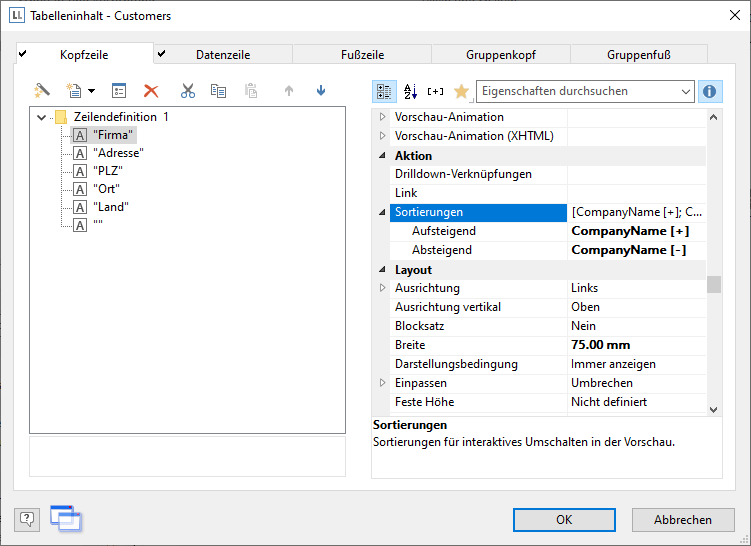Click the wizard wand icon in toolbar
The image size is (751, 546).
(42, 91)
